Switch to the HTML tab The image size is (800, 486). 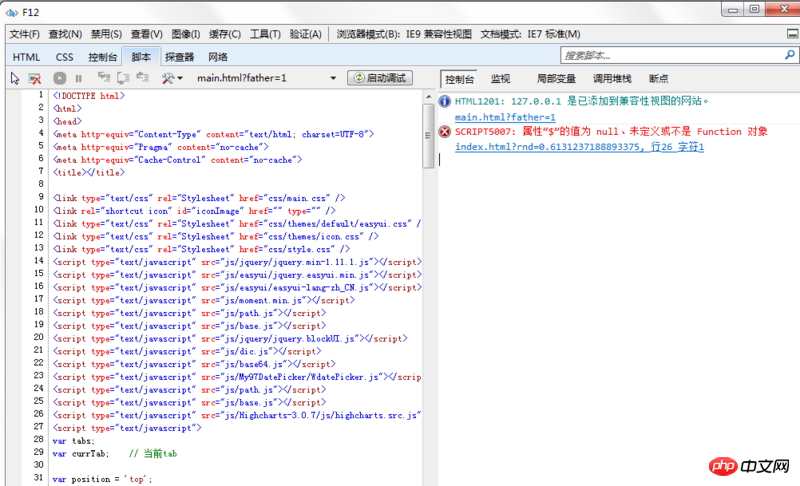coord(26,57)
